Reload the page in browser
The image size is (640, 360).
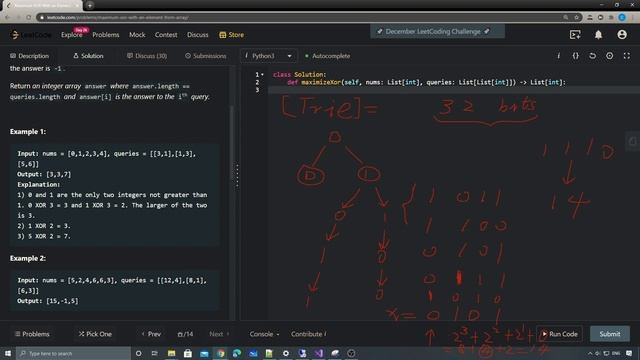coord(29,18)
